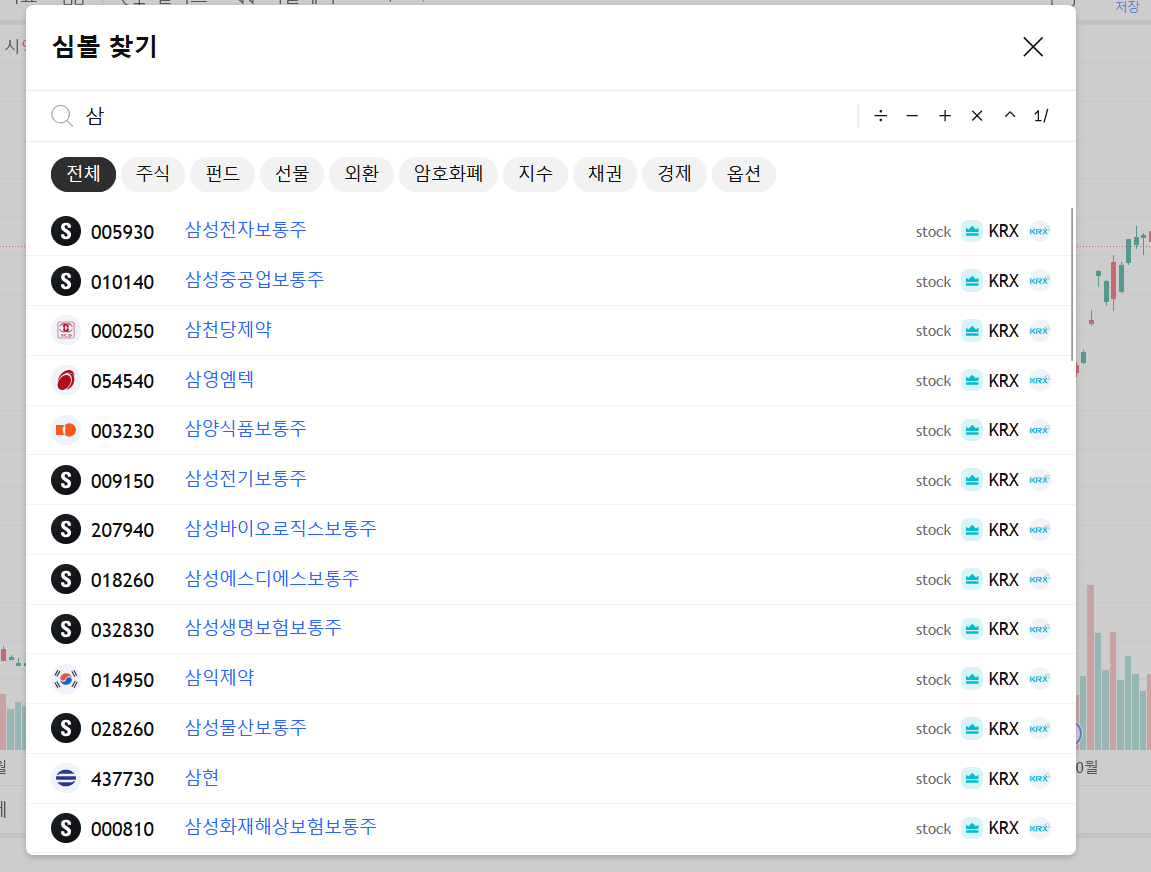Click the Korean flag logo for 014950
The width and height of the screenshot is (1151, 872).
pos(65,679)
